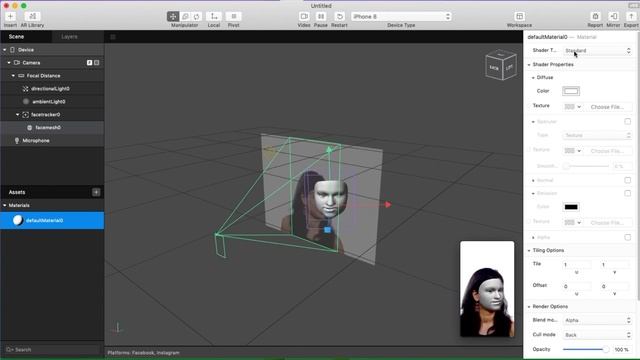Open Diffuse texture selector dropdown
This screenshot has width=640, height=360.
click(x=573, y=107)
